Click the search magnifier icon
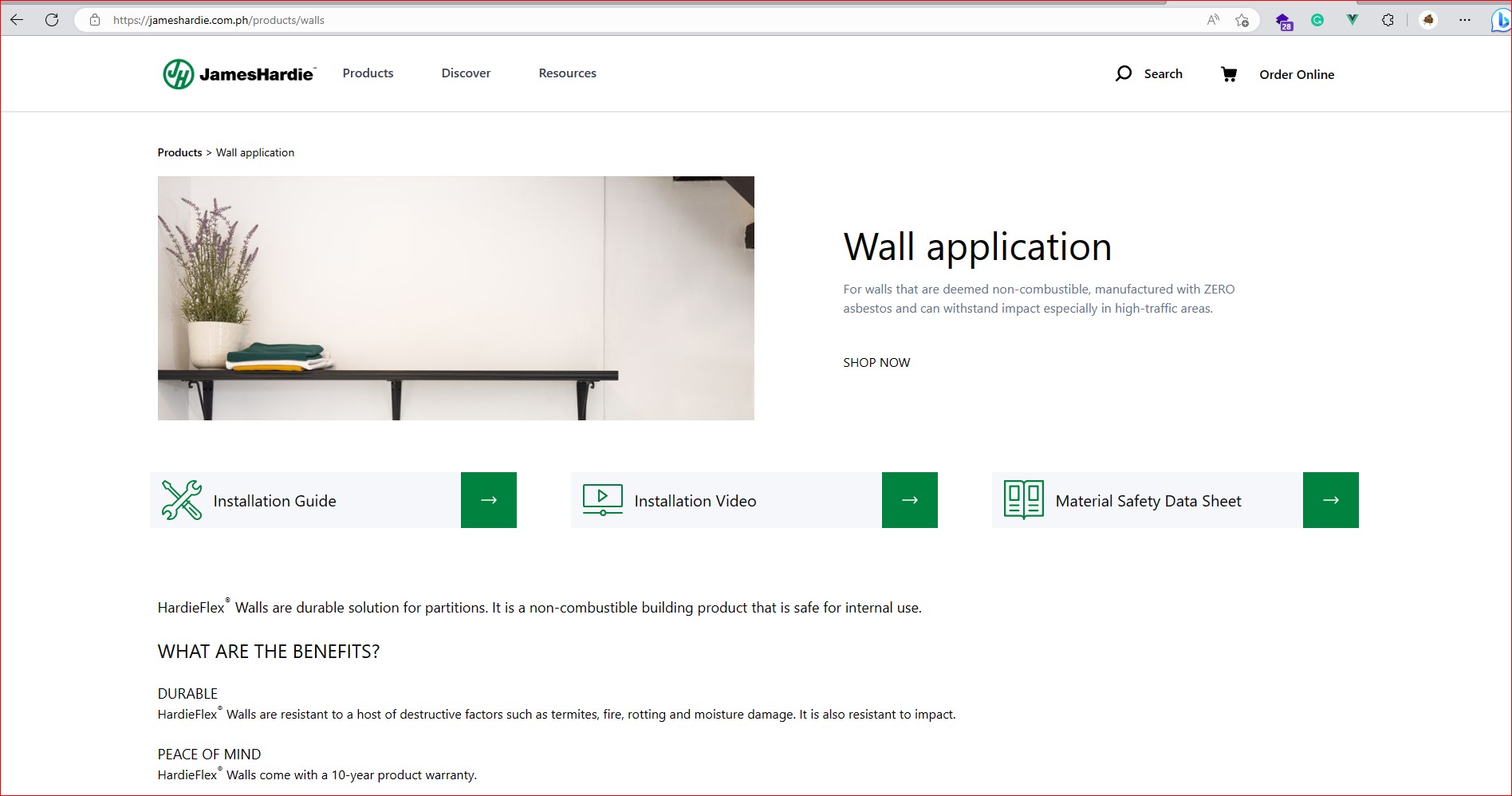This screenshot has height=796, width=1512. tap(1123, 73)
